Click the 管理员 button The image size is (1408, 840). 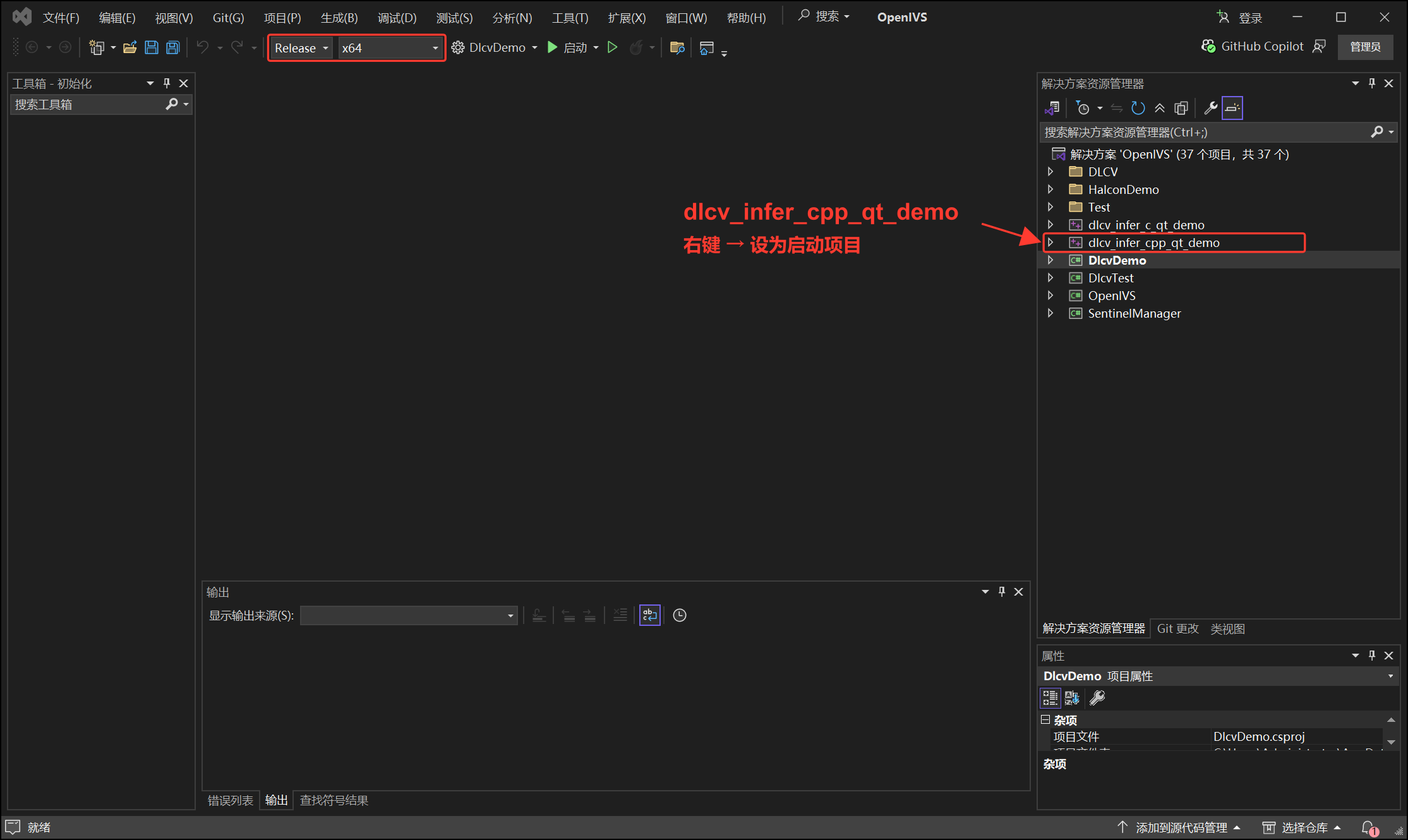(x=1365, y=47)
